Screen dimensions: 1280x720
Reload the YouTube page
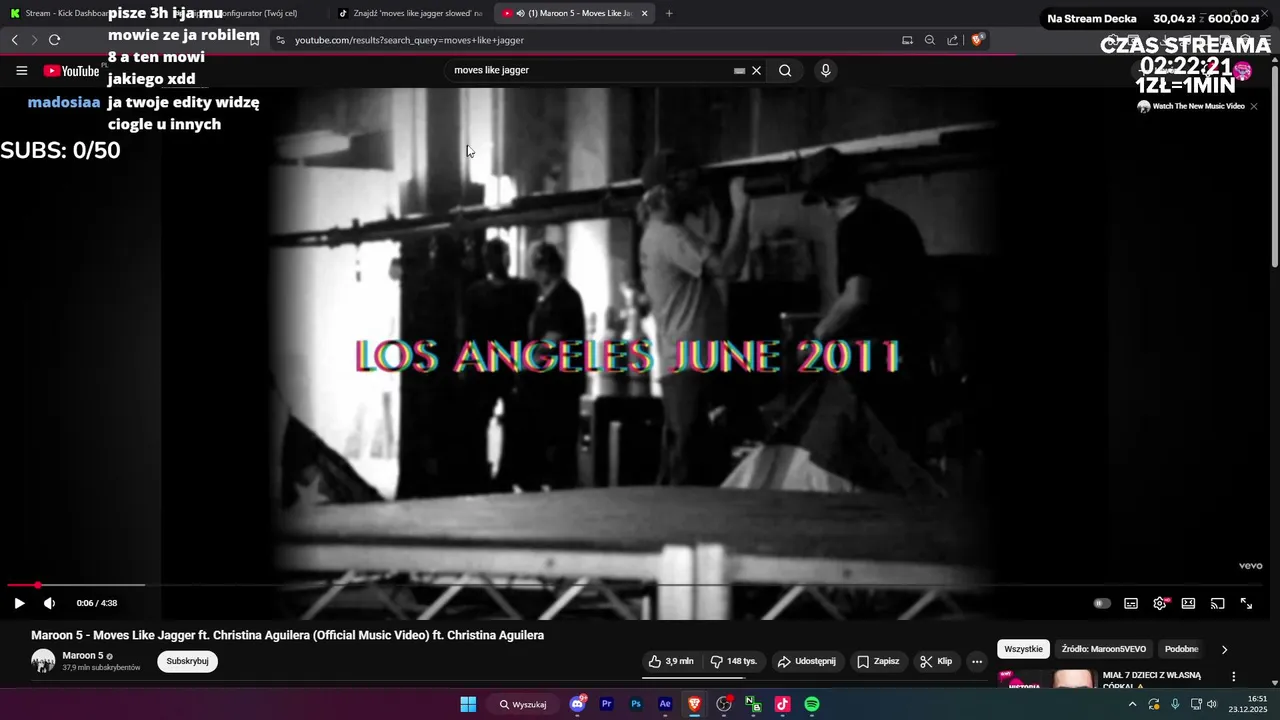click(x=54, y=40)
